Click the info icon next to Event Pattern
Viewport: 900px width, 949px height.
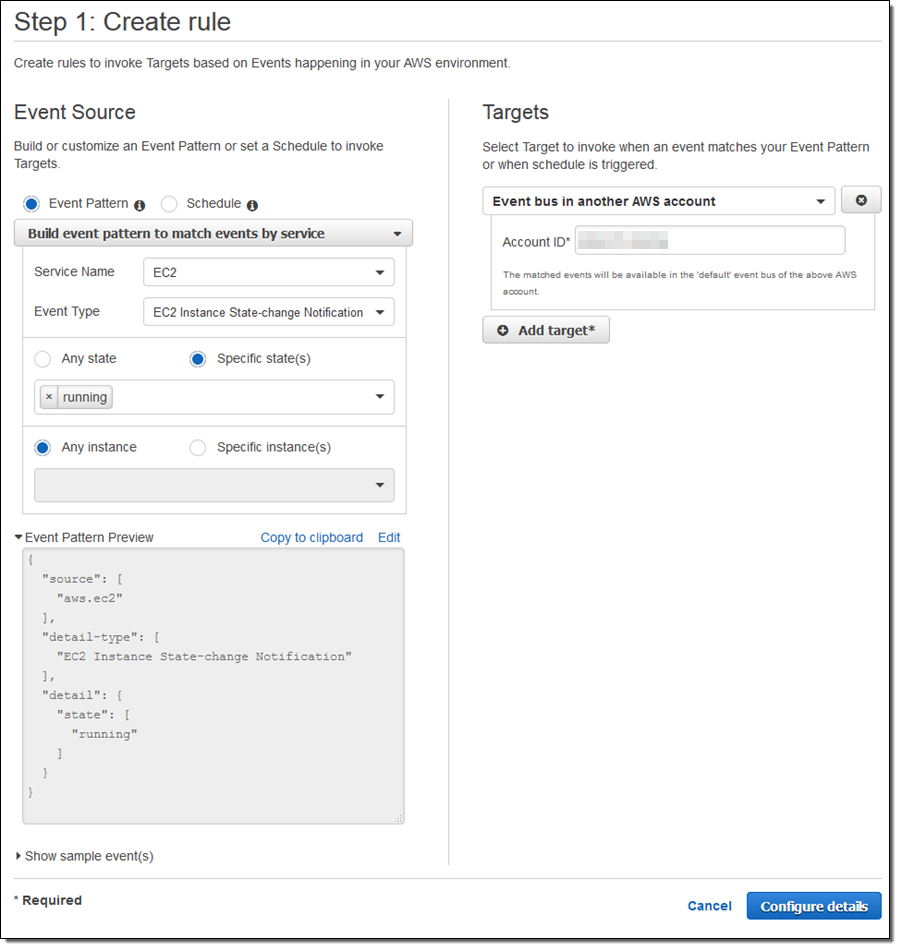pos(139,205)
